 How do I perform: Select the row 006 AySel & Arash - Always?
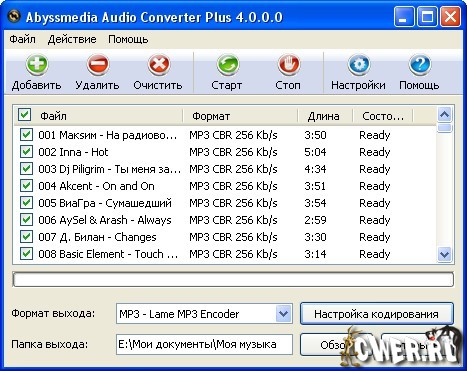coord(225,220)
